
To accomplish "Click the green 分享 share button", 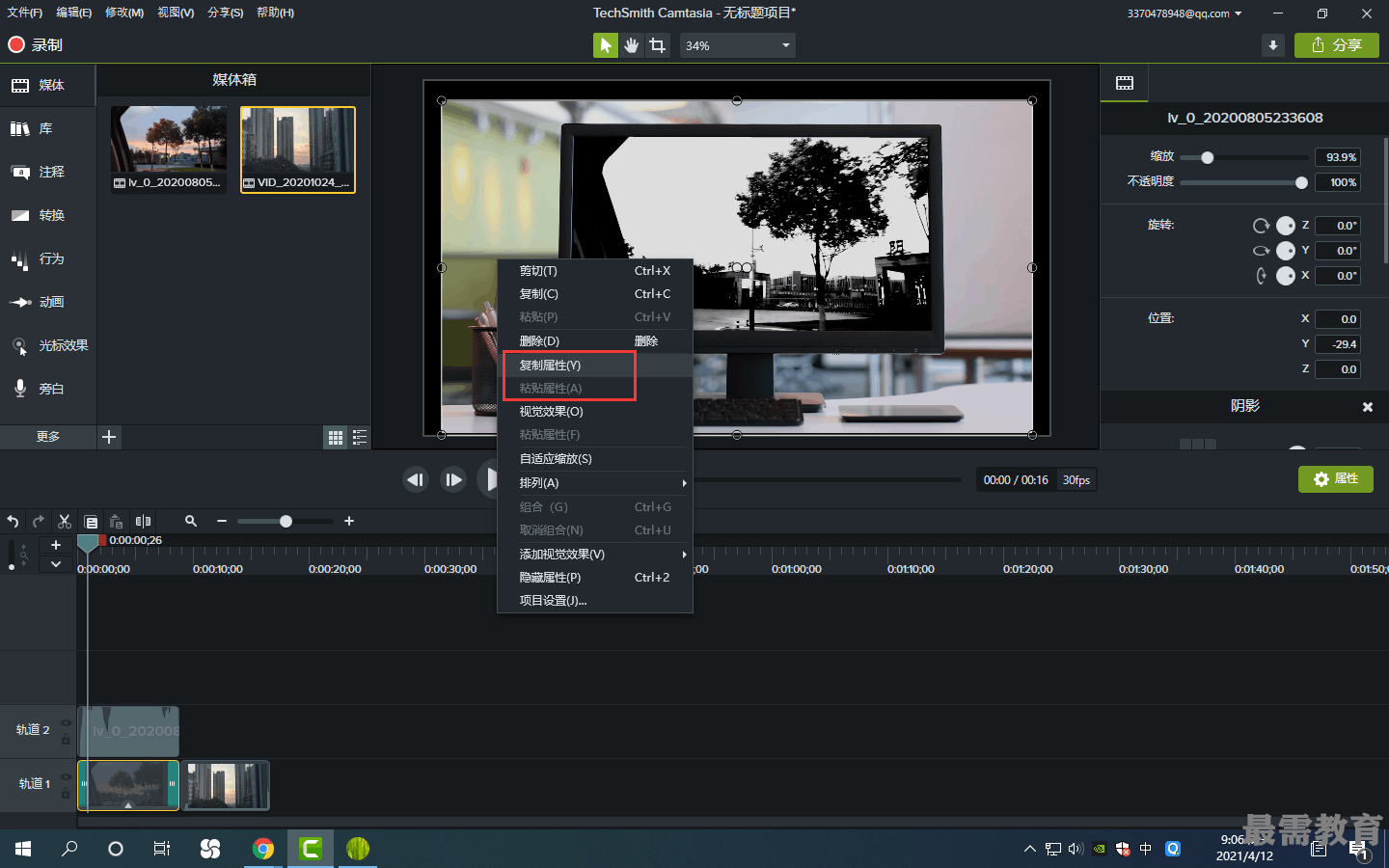I will point(1337,45).
